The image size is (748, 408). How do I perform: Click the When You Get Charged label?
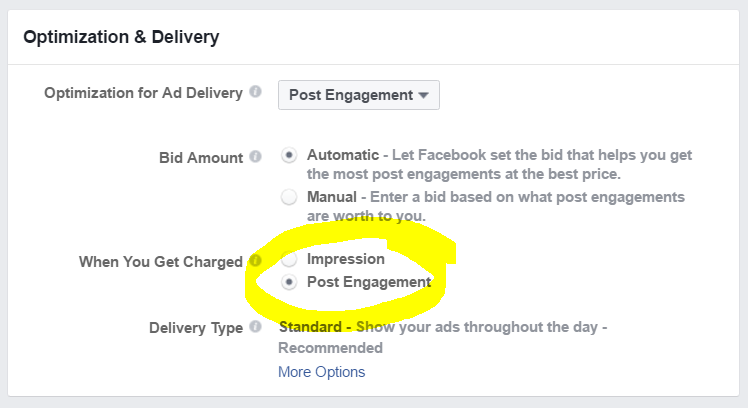(161, 262)
